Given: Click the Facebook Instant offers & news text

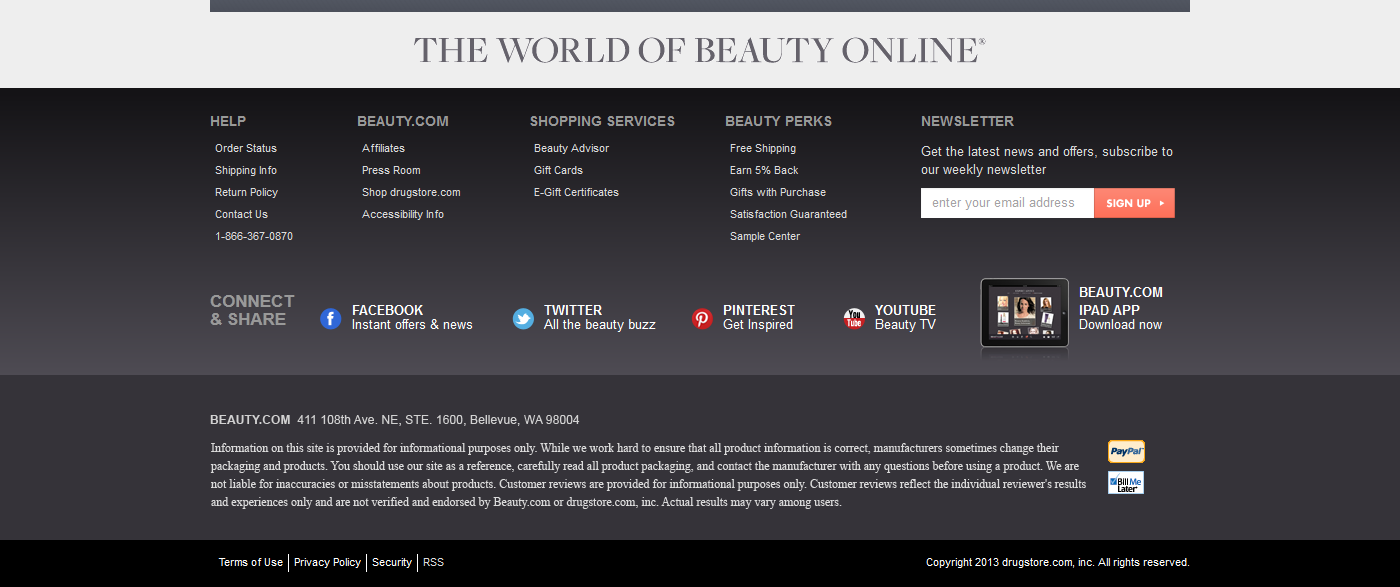Looking at the screenshot, I should click(x=412, y=325).
